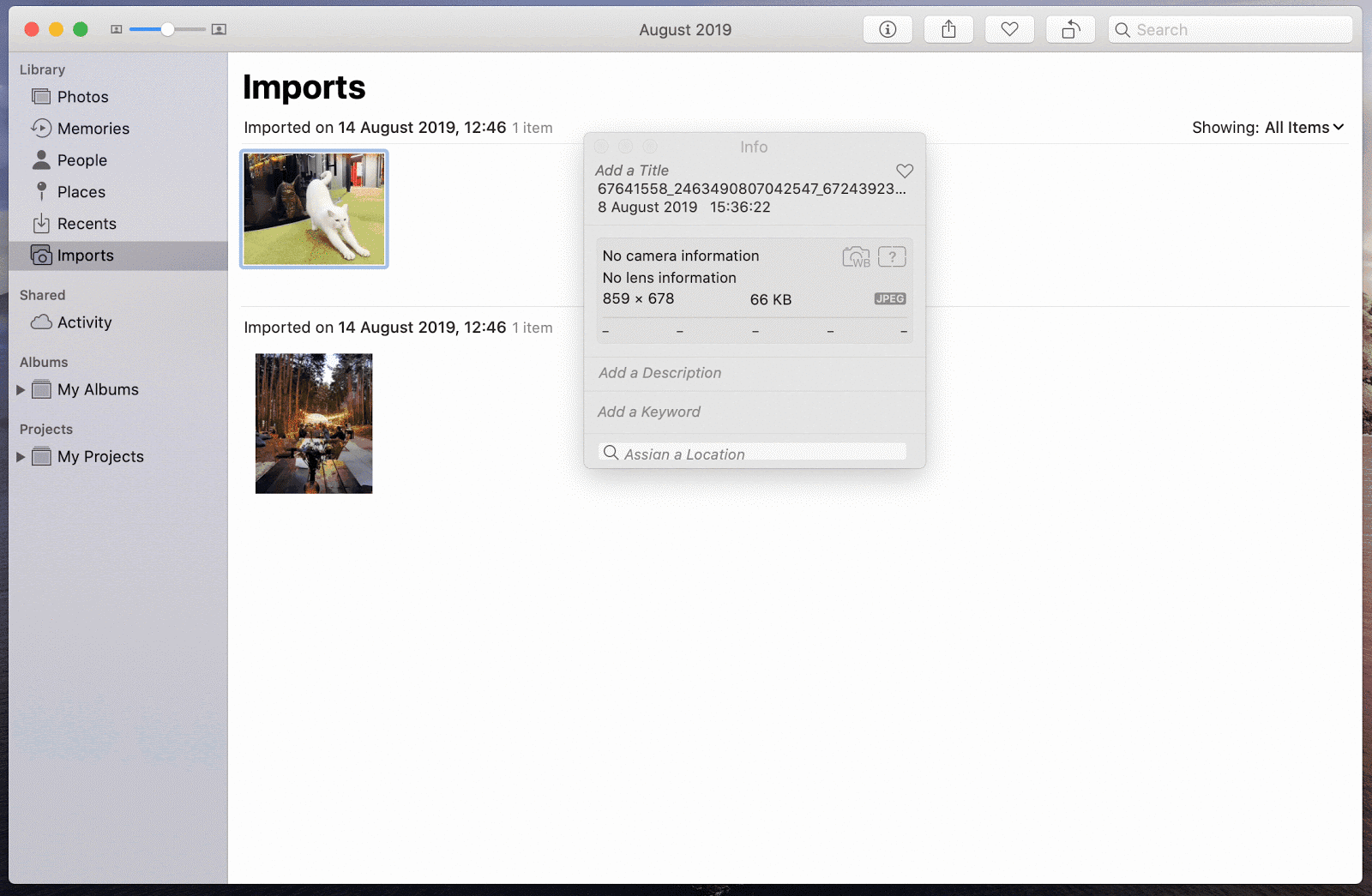Screen dimensions: 1372x896
Task: Click the toolbar Favorite heart button
Action: 1009,30
